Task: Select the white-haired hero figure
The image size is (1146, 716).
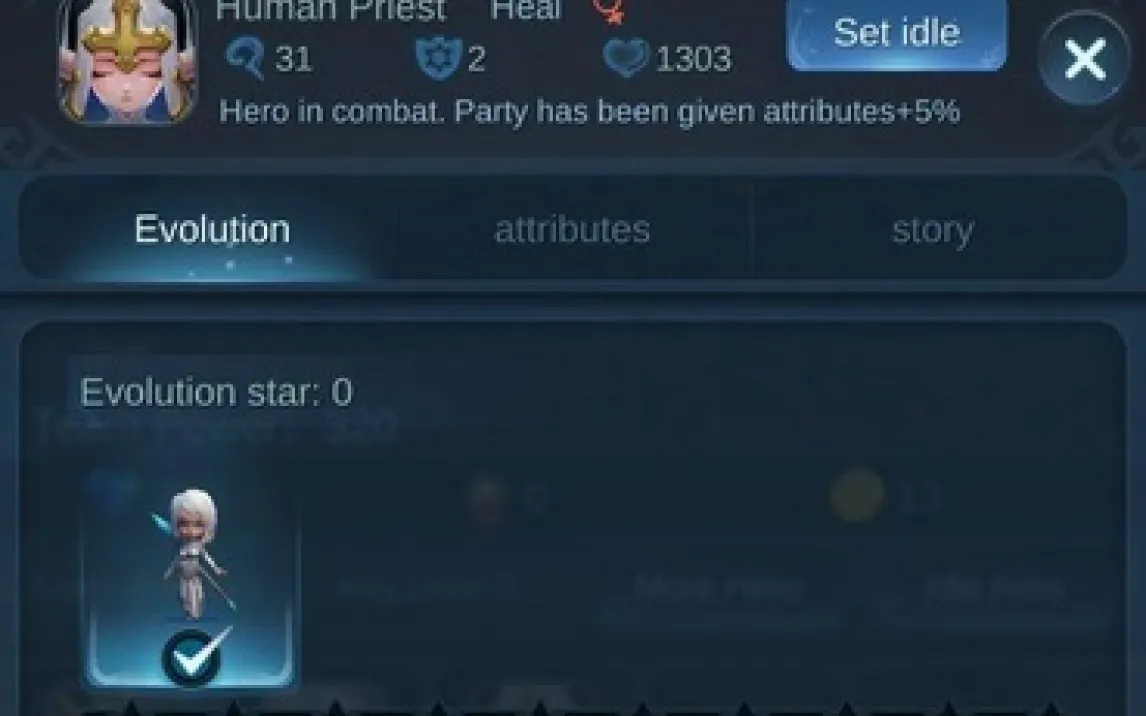Action: (x=192, y=553)
